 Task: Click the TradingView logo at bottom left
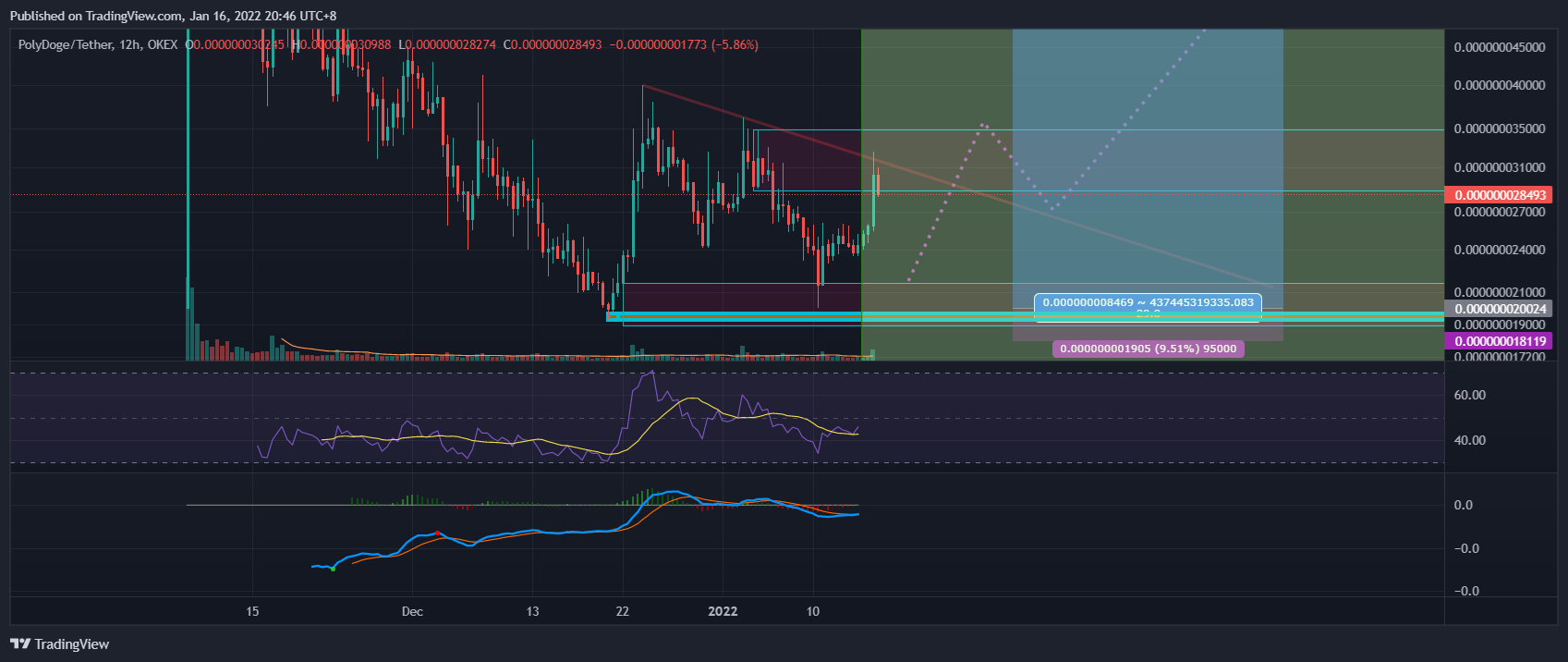pyautogui.click(x=59, y=644)
